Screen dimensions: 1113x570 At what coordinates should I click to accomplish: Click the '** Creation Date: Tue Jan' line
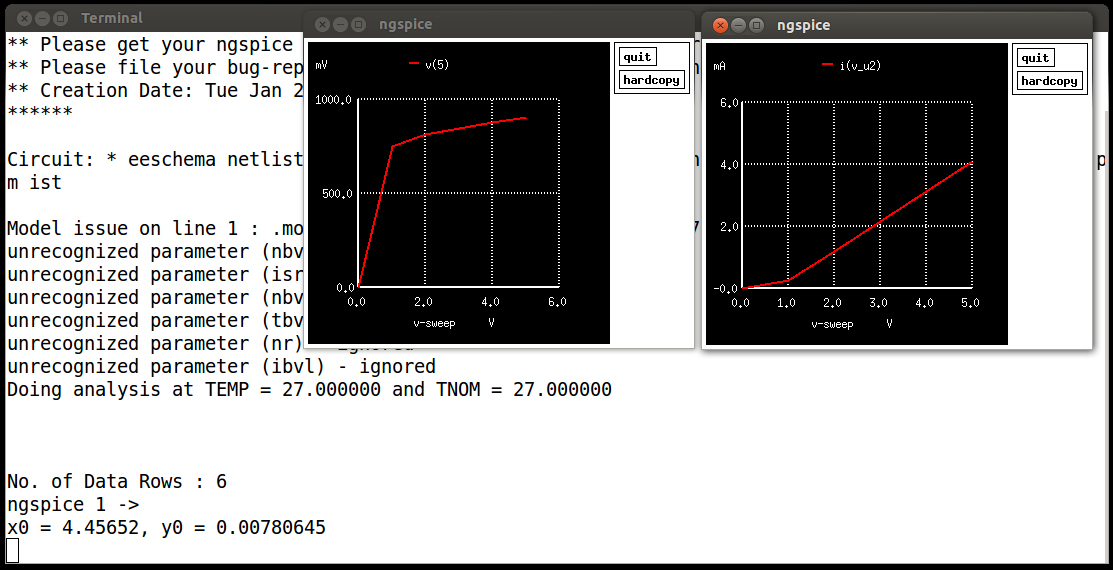tap(155, 90)
